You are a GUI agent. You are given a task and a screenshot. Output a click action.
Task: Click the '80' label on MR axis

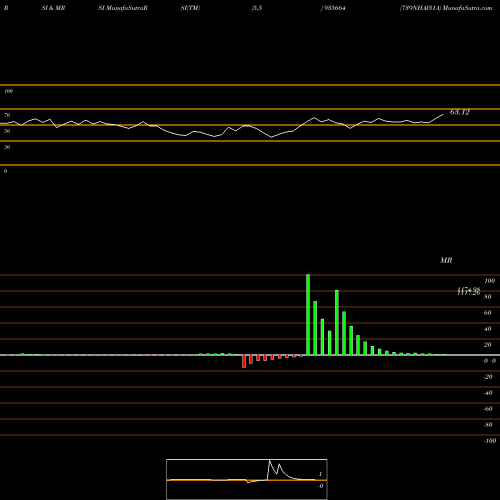click(488, 297)
